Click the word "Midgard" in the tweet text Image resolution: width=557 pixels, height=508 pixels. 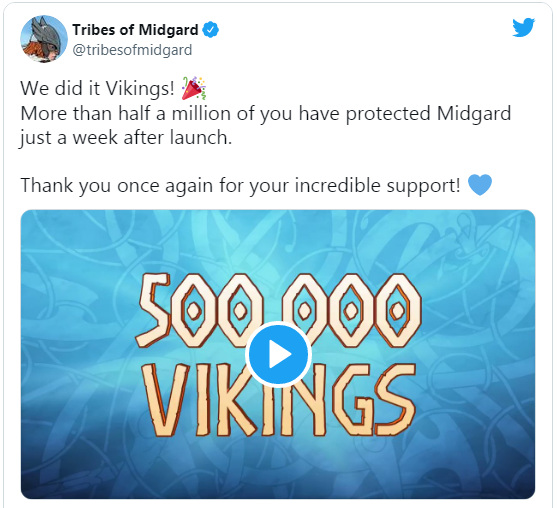(474, 114)
